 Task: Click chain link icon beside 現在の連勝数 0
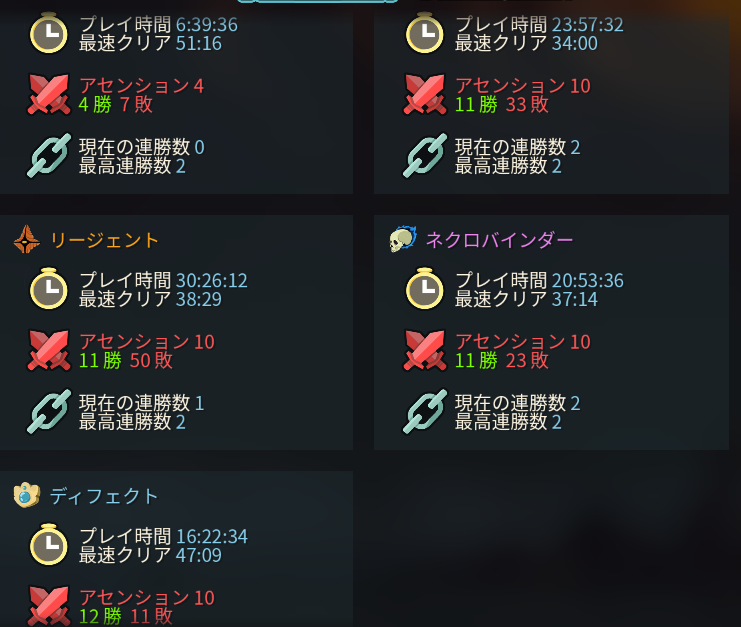49,155
